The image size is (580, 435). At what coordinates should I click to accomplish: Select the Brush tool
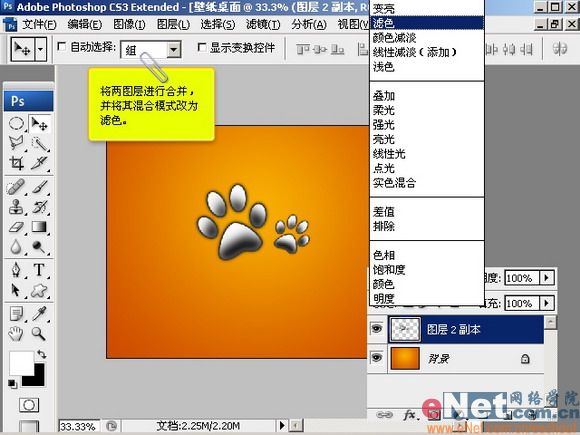39,187
